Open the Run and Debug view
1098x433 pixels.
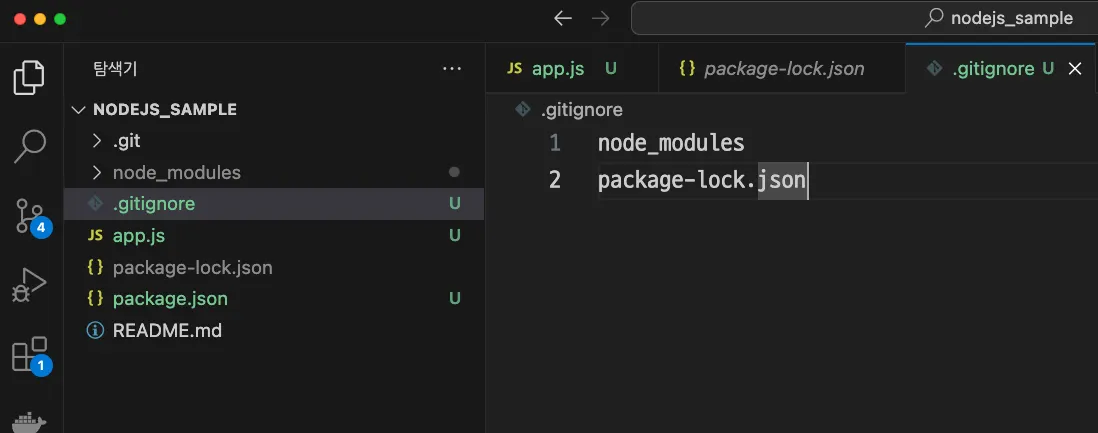tap(29, 285)
